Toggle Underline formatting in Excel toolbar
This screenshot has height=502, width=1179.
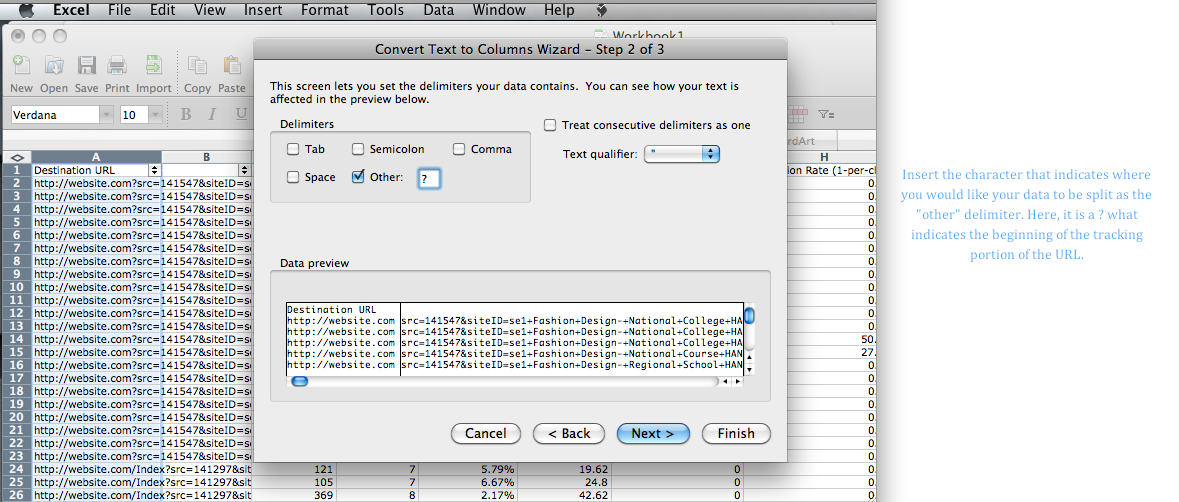[241, 114]
